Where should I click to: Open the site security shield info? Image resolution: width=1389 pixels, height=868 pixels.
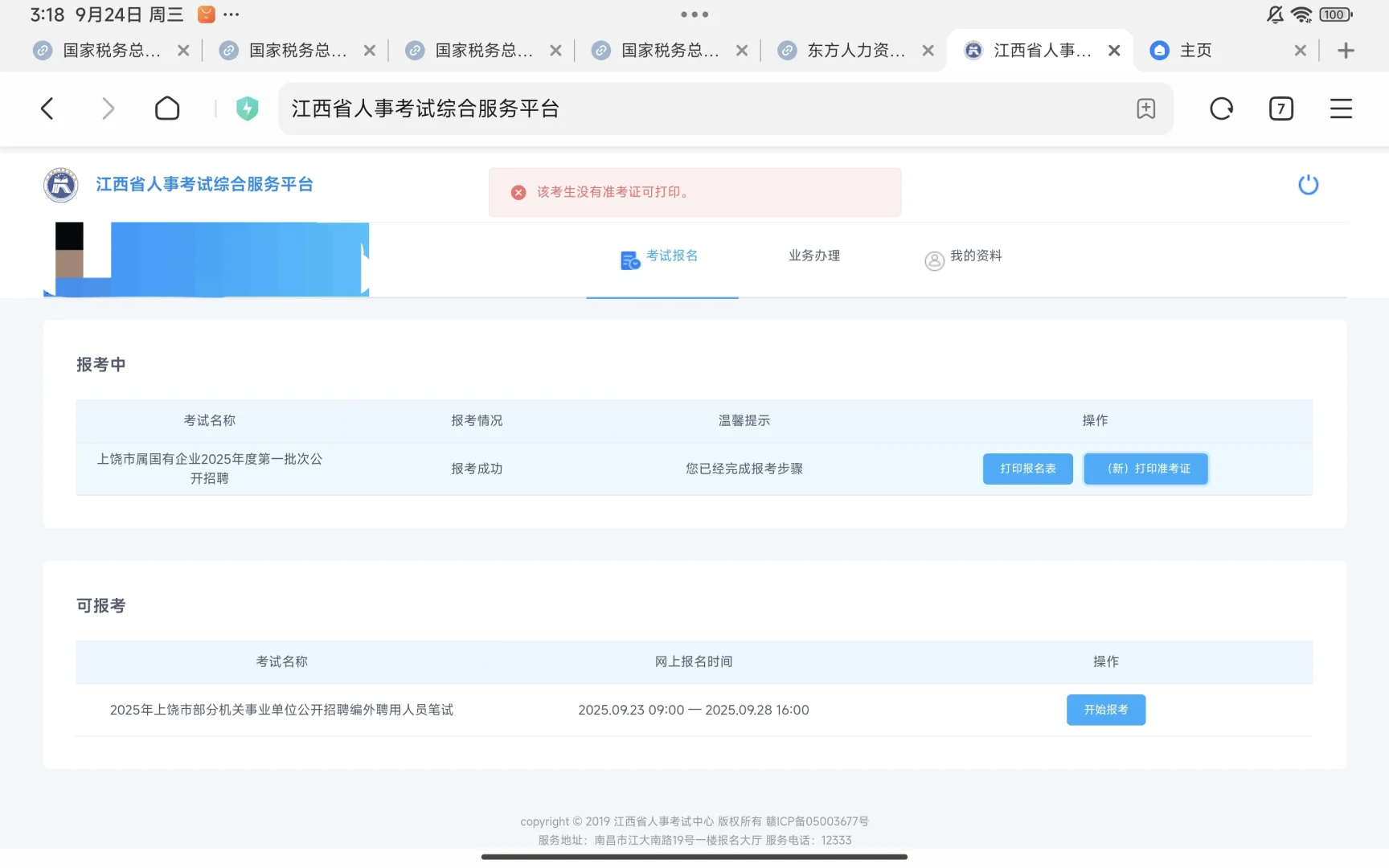248,108
